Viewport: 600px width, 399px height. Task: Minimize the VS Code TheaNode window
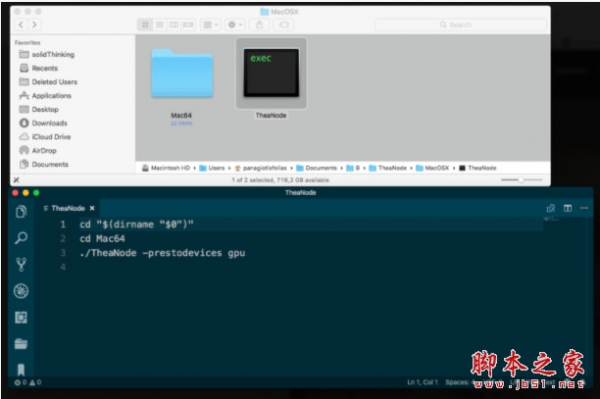26,193
